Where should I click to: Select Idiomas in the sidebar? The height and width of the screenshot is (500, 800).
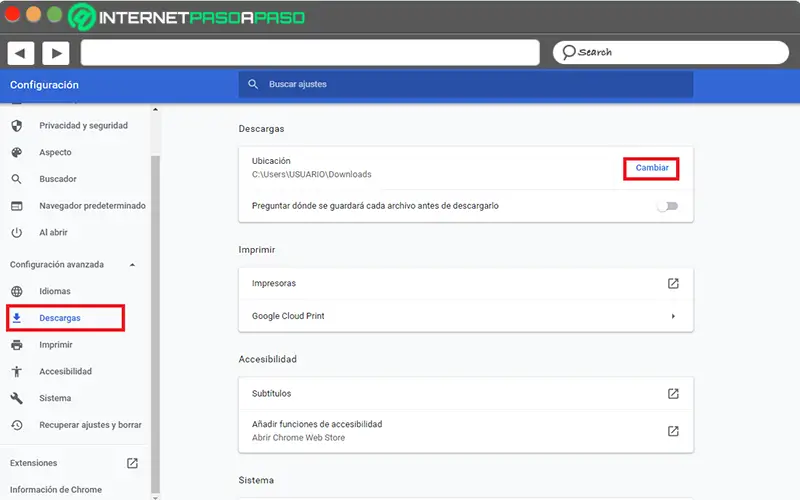pos(55,291)
